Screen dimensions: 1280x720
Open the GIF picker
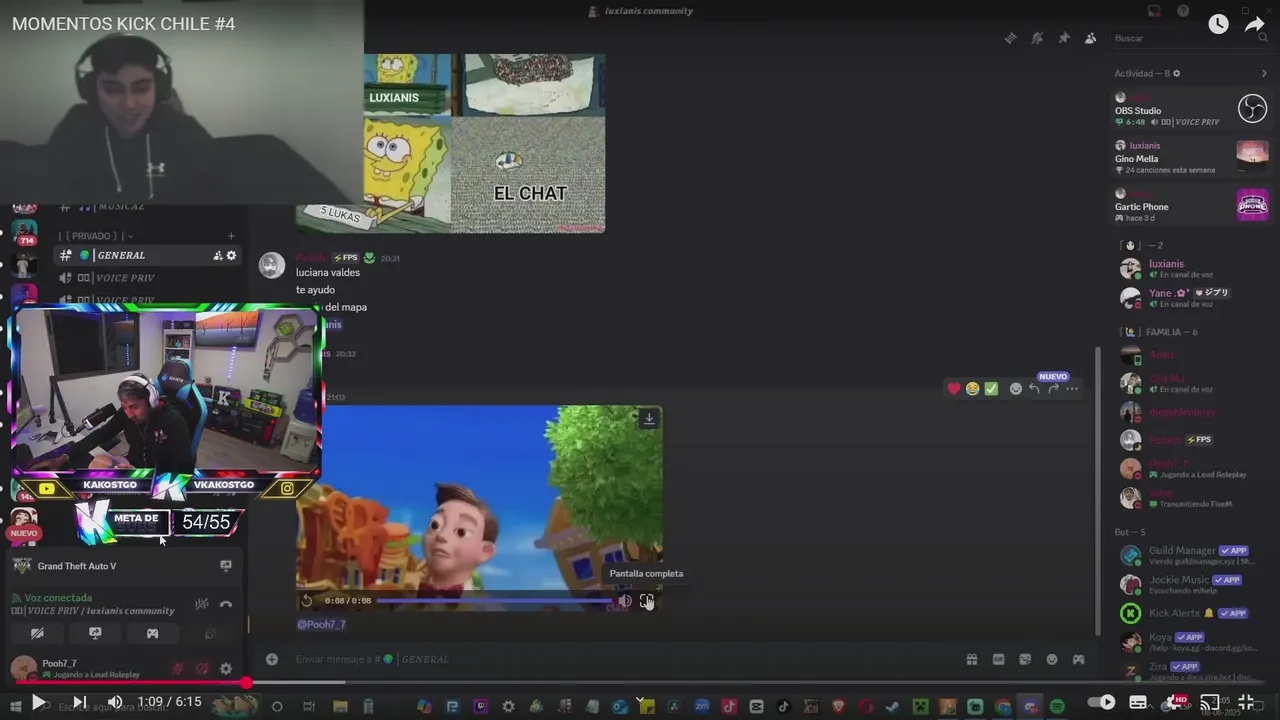pos(998,659)
